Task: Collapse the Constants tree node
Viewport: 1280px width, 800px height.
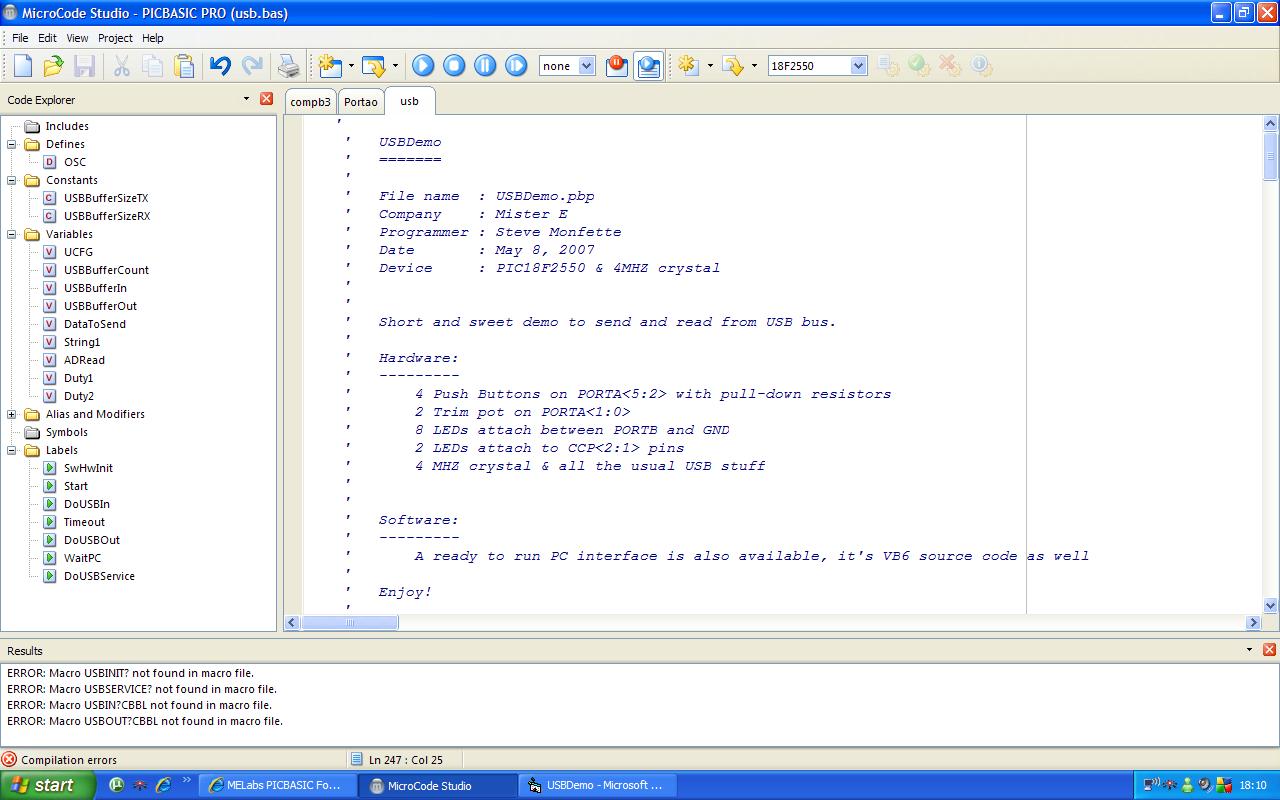Action: point(12,180)
